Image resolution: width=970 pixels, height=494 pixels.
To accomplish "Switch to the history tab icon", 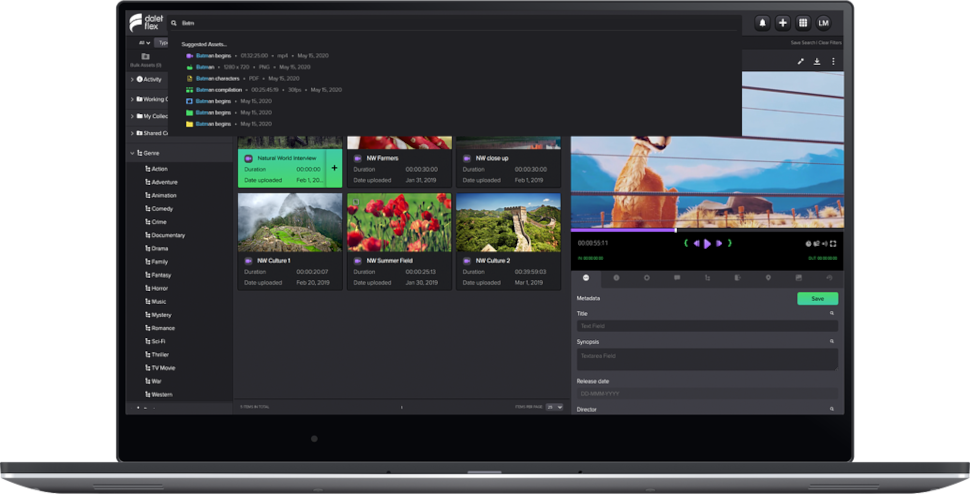I will [829, 278].
